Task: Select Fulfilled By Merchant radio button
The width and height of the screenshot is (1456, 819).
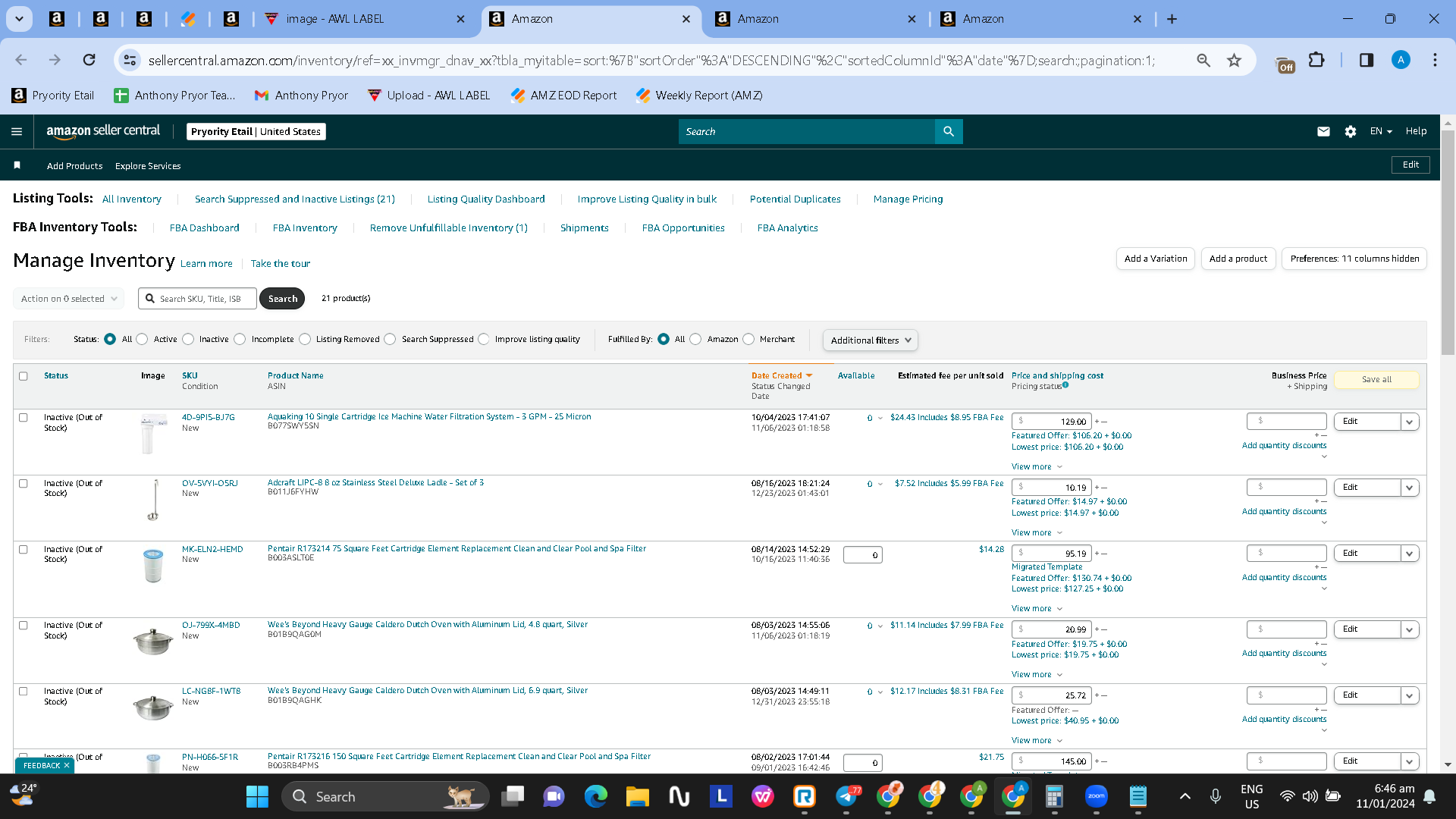Action: click(748, 339)
